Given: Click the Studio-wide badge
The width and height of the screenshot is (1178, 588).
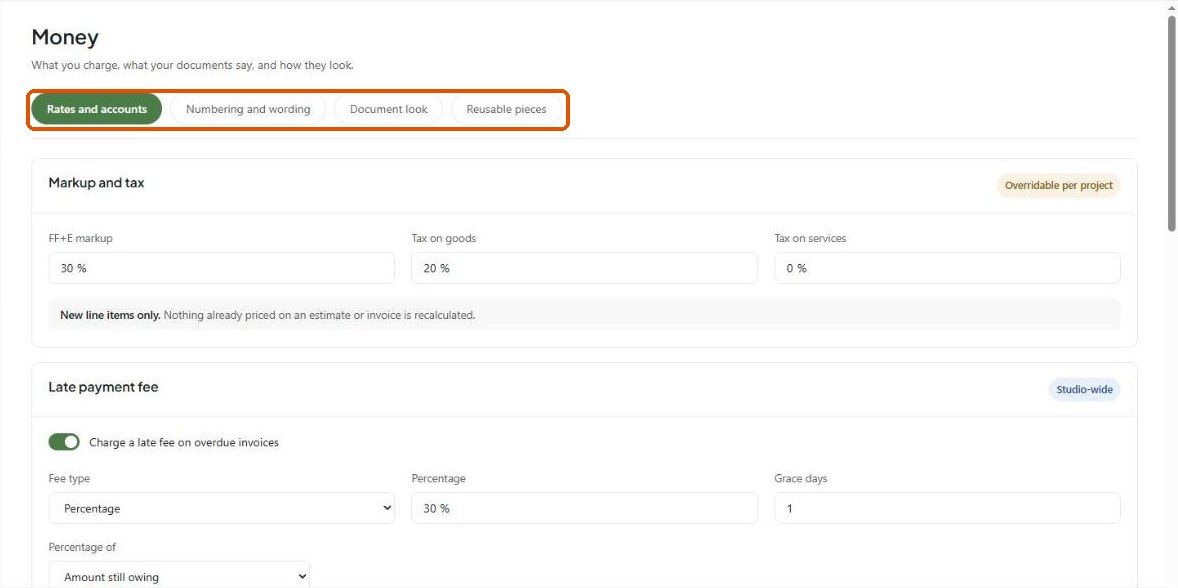Looking at the screenshot, I should coord(1084,390).
